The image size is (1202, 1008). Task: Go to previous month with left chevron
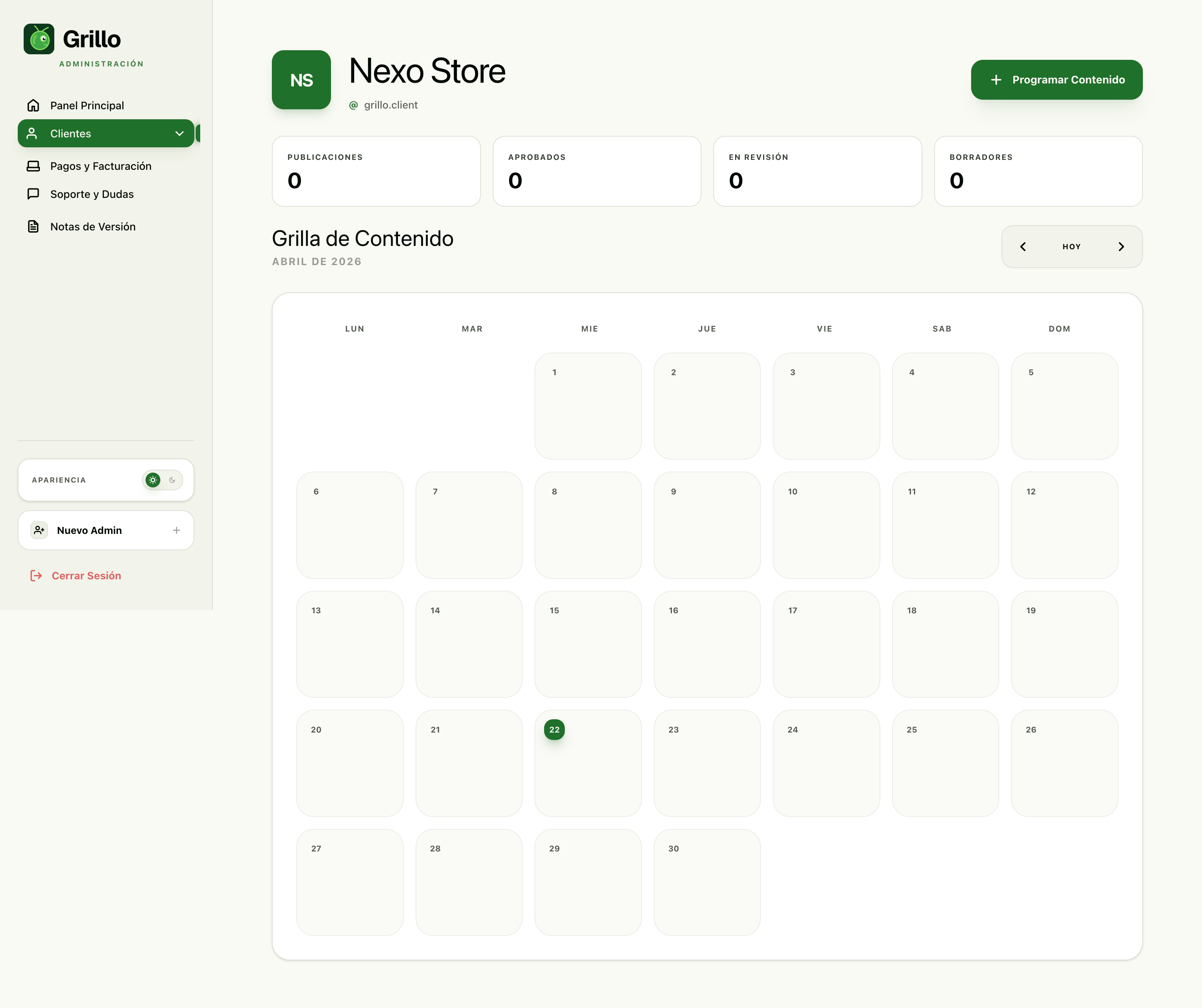tap(1023, 247)
